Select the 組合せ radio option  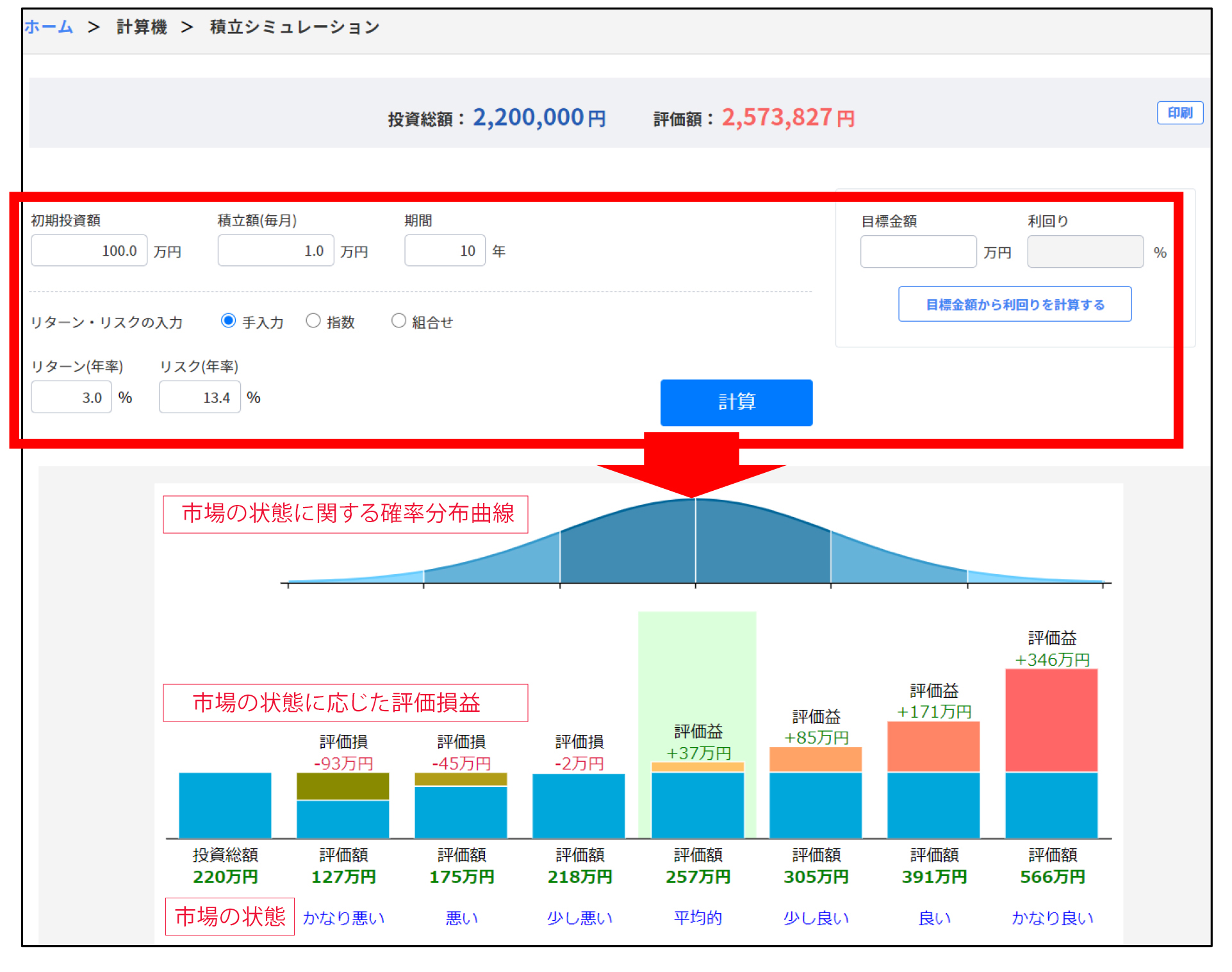tap(398, 321)
